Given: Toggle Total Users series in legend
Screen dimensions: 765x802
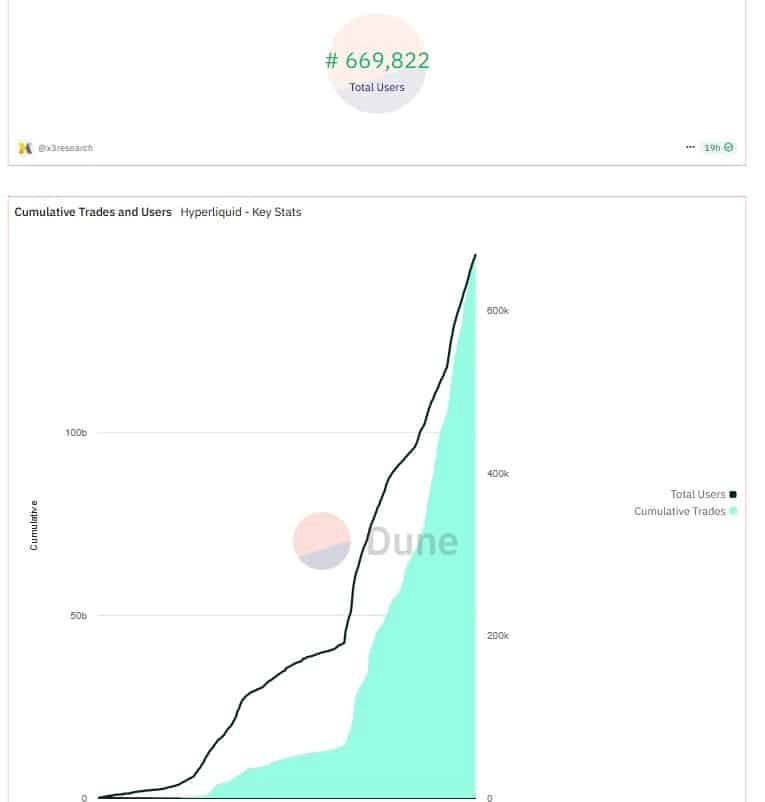Looking at the screenshot, I should point(697,494).
